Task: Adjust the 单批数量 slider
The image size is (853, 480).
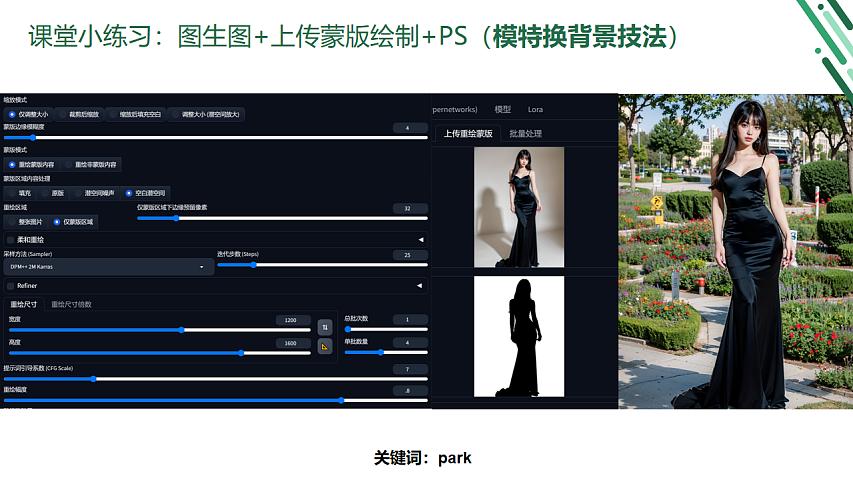Action: pos(386,353)
